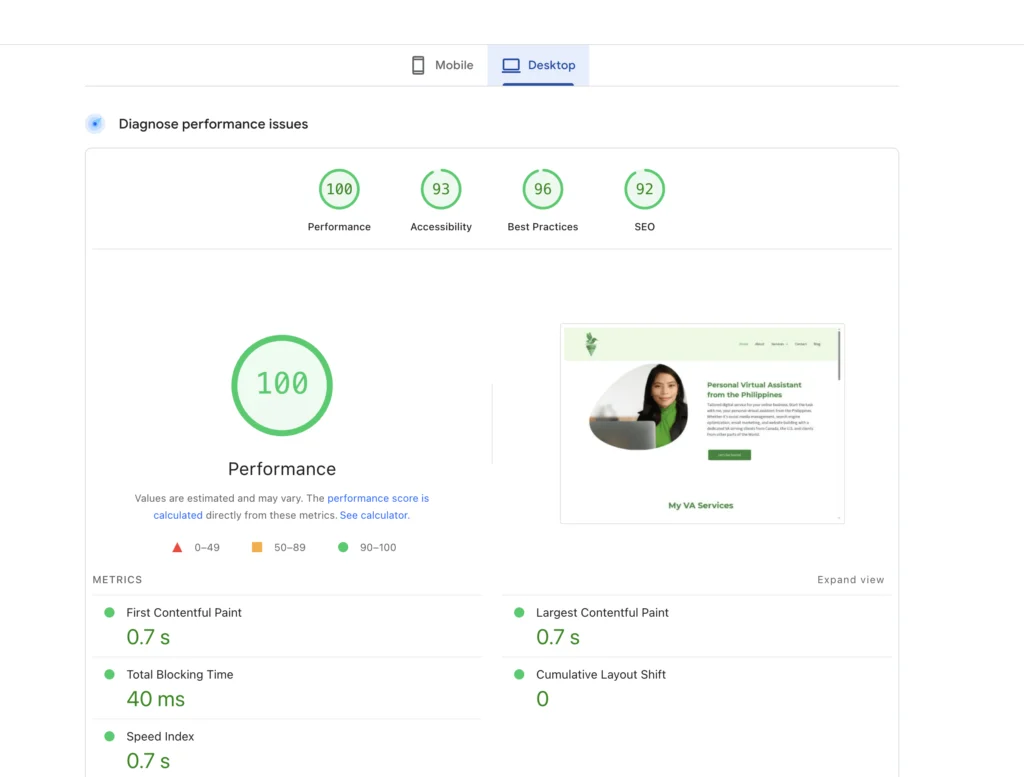Open the SEO score gauge 92

pos(645,189)
